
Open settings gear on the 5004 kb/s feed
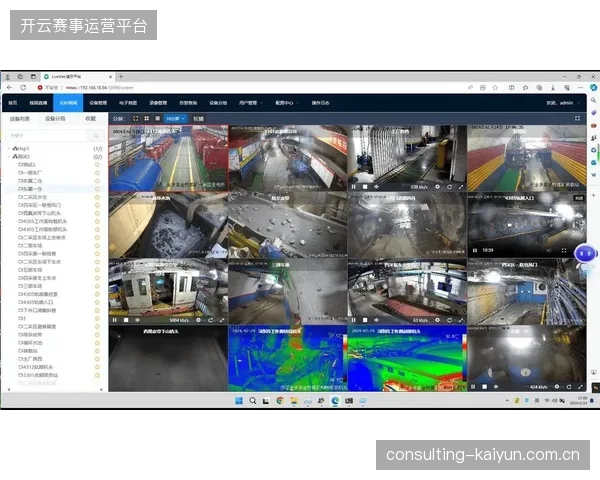pos(198,320)
